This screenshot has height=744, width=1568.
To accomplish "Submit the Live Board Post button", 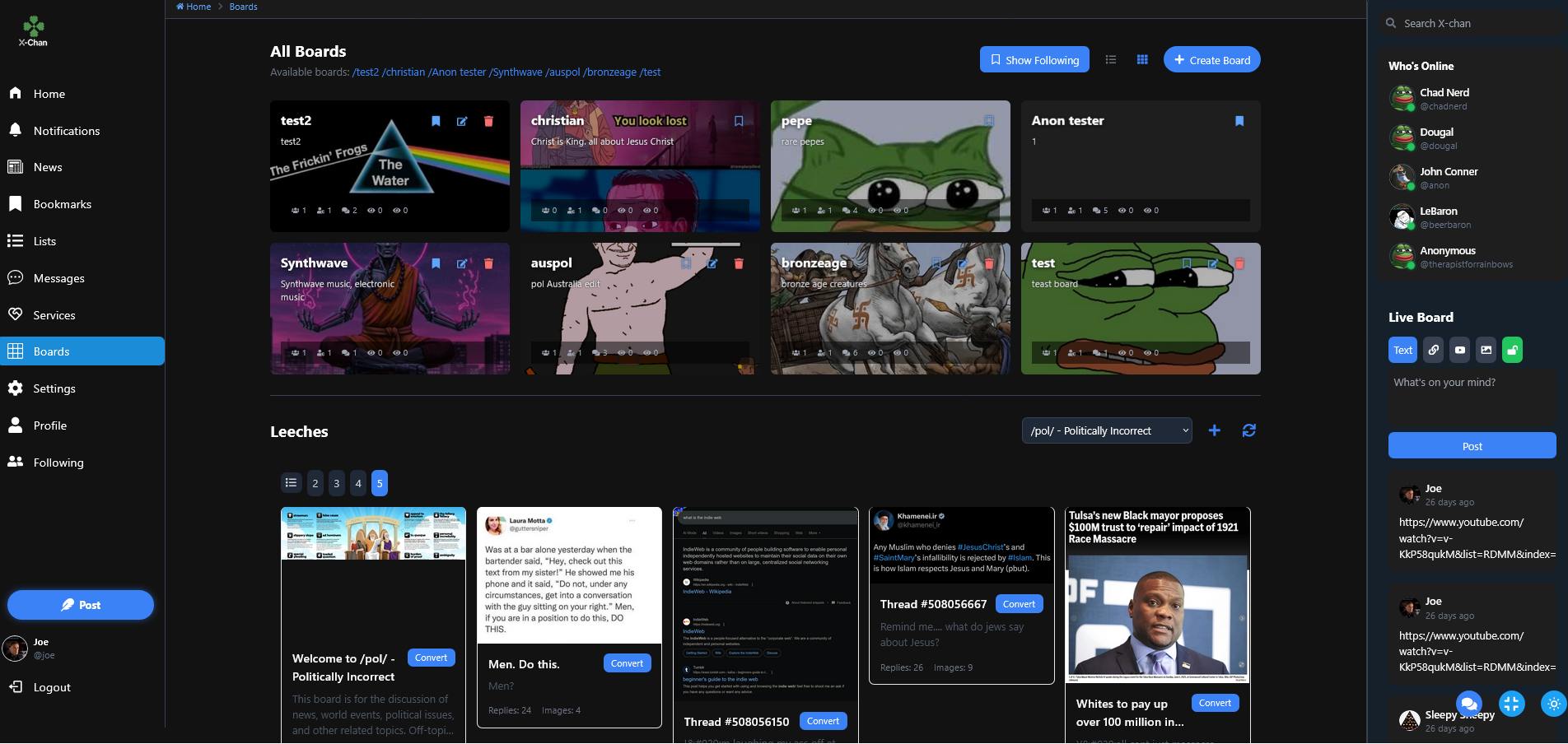I will tap(1472, 446).
